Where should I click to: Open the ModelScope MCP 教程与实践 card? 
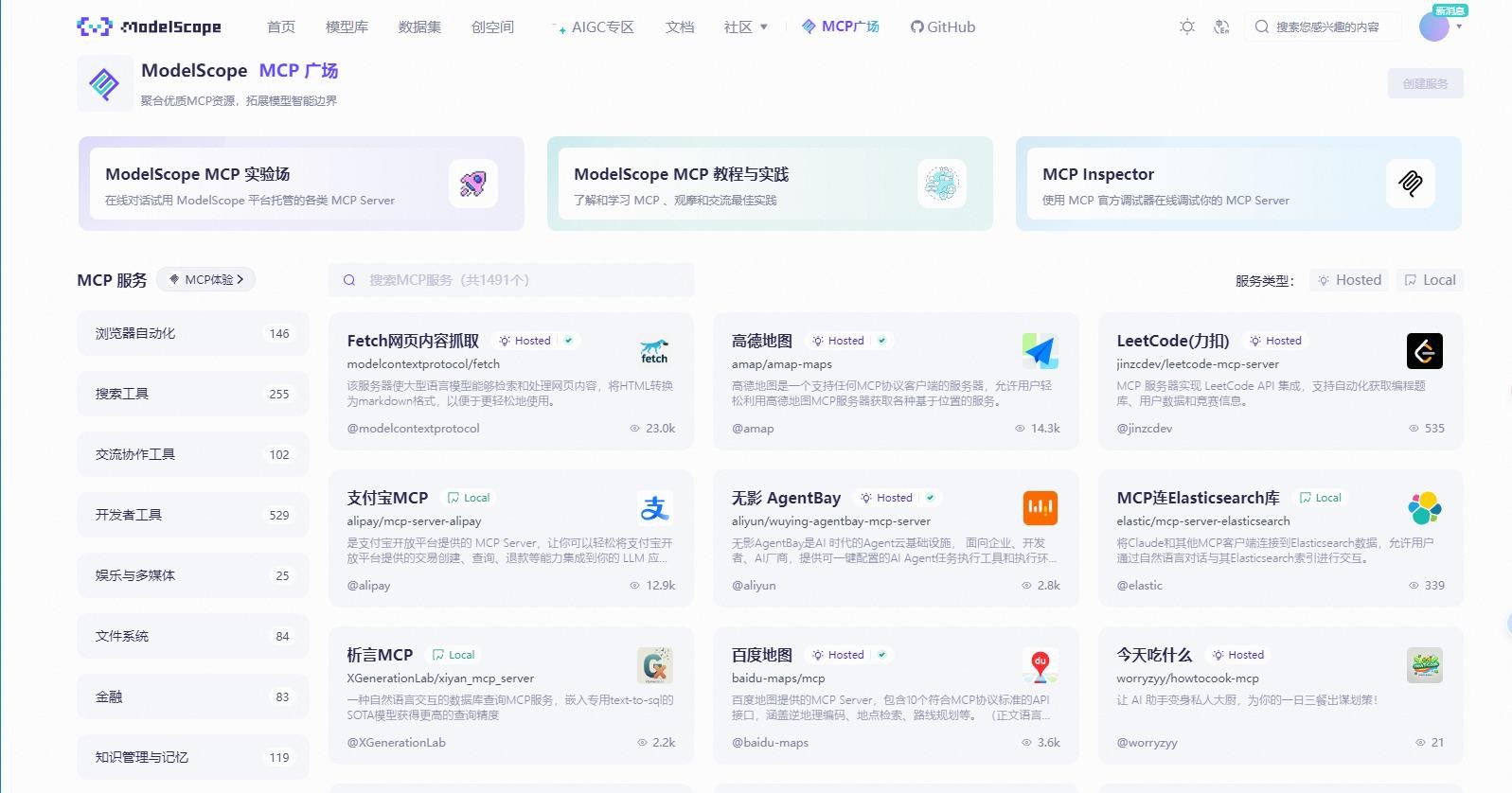pyautogui.click(x=770, y=184)
